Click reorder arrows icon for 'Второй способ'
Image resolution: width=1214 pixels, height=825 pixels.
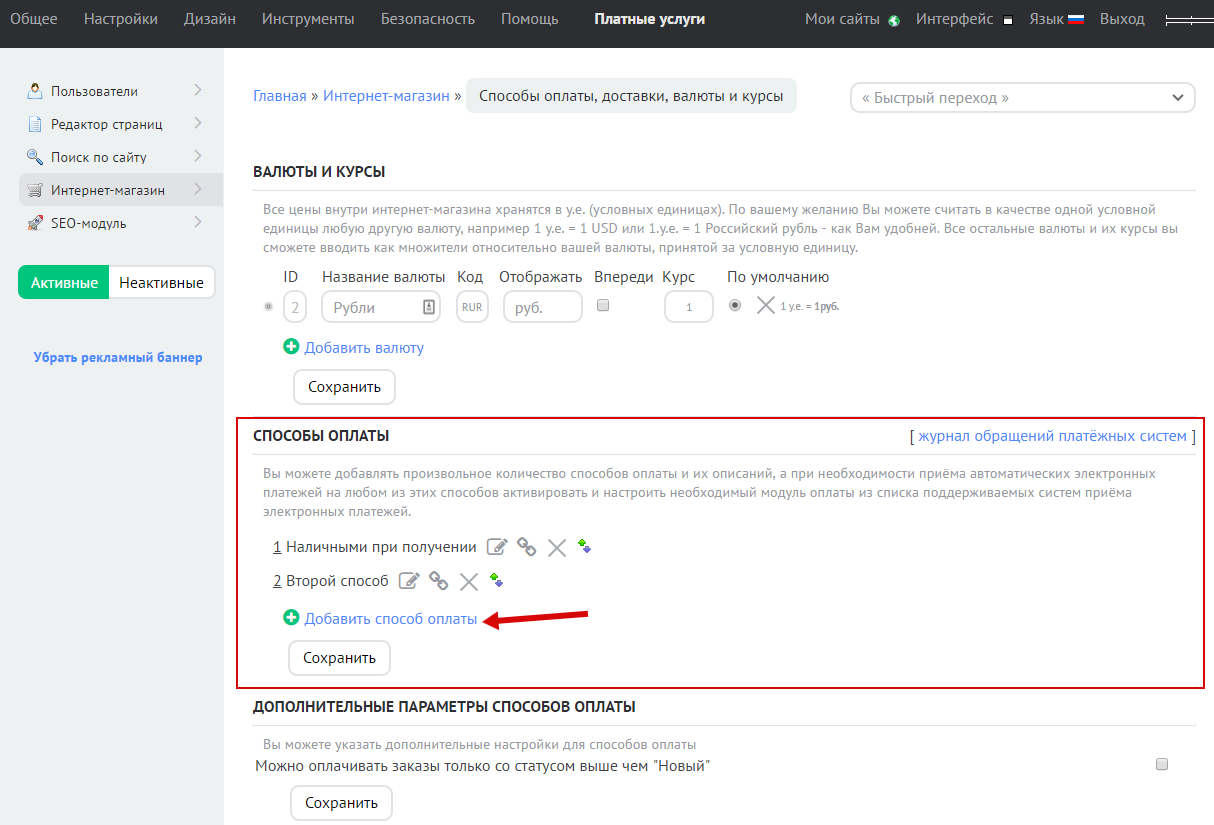click(496, 580)
